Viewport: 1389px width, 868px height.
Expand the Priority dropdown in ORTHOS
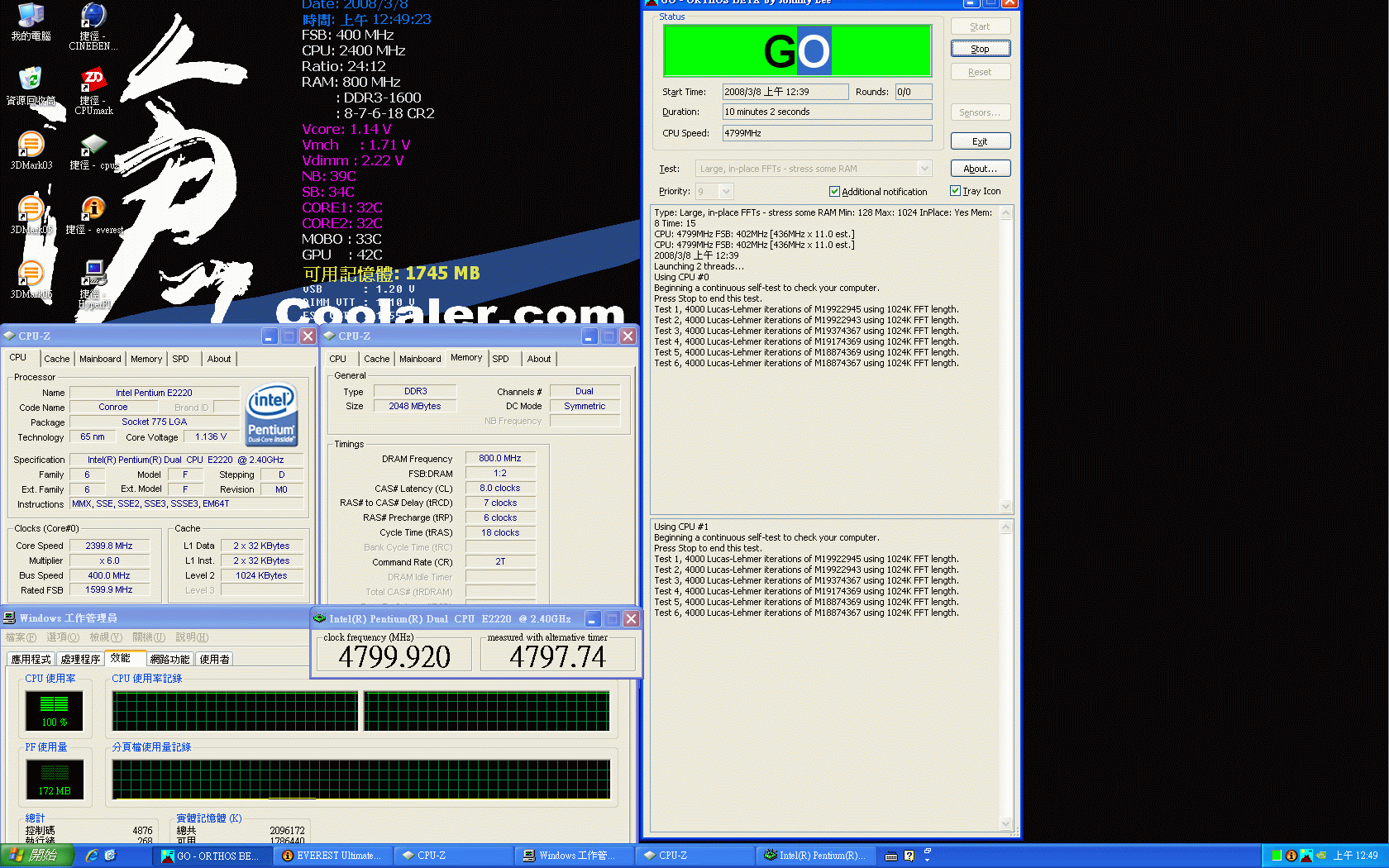[726, 192]
